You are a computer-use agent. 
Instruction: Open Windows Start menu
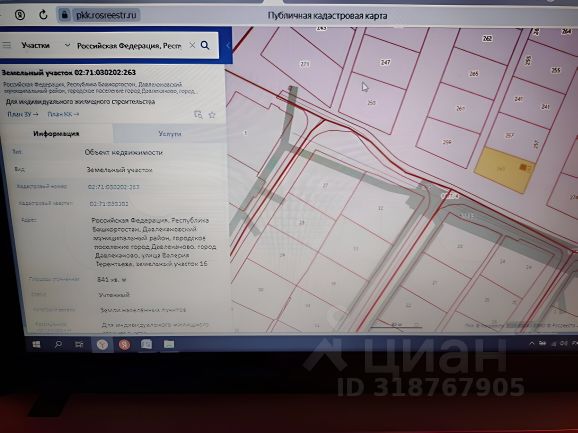click(x=36, y=344)
